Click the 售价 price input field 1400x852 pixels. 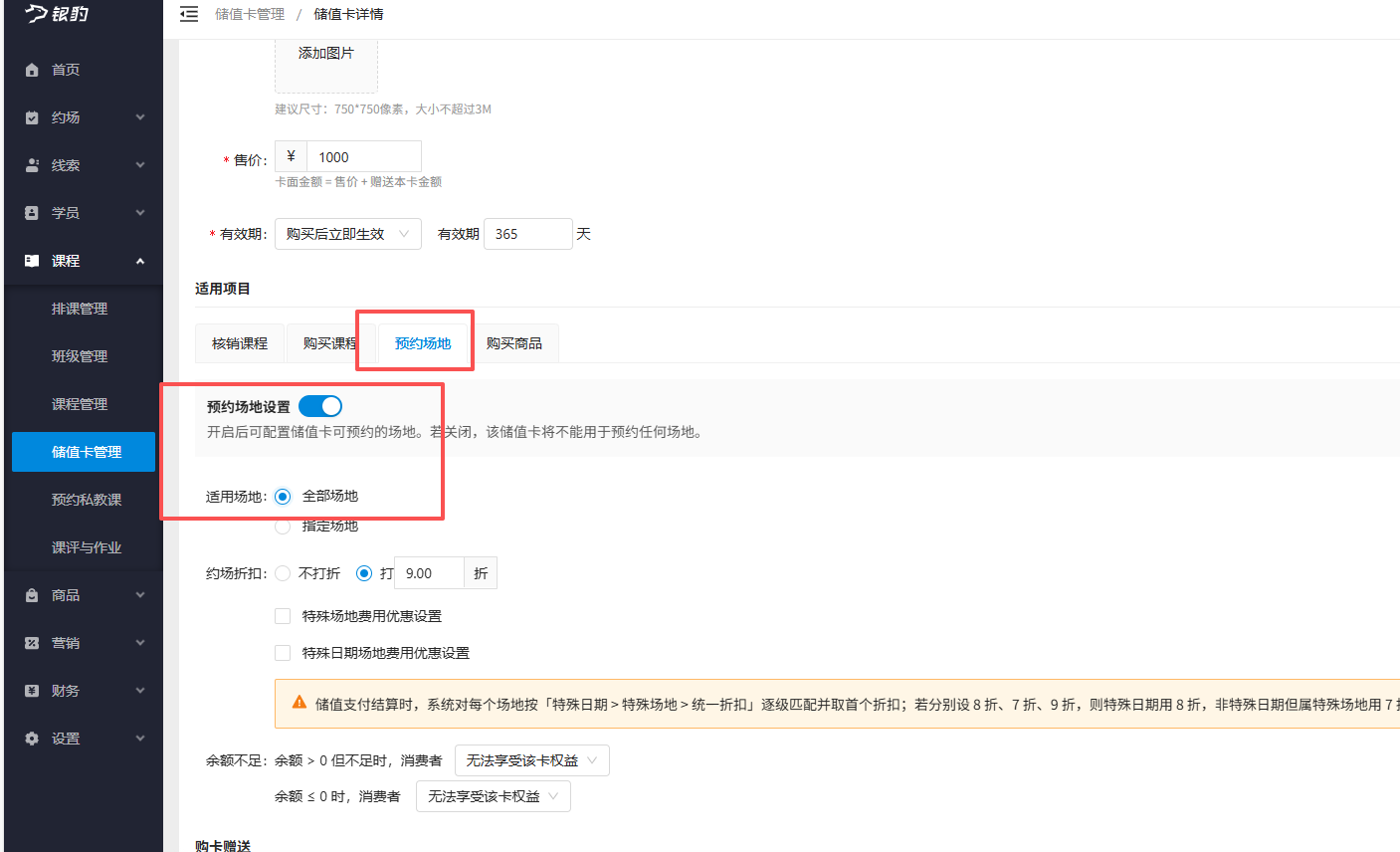[x=363, y=155]
